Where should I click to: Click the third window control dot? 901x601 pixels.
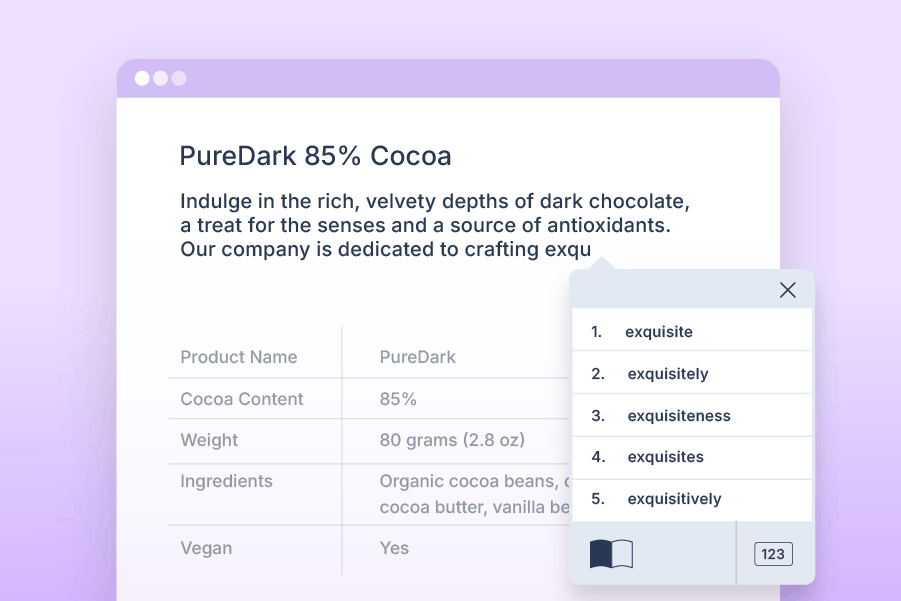178,79
